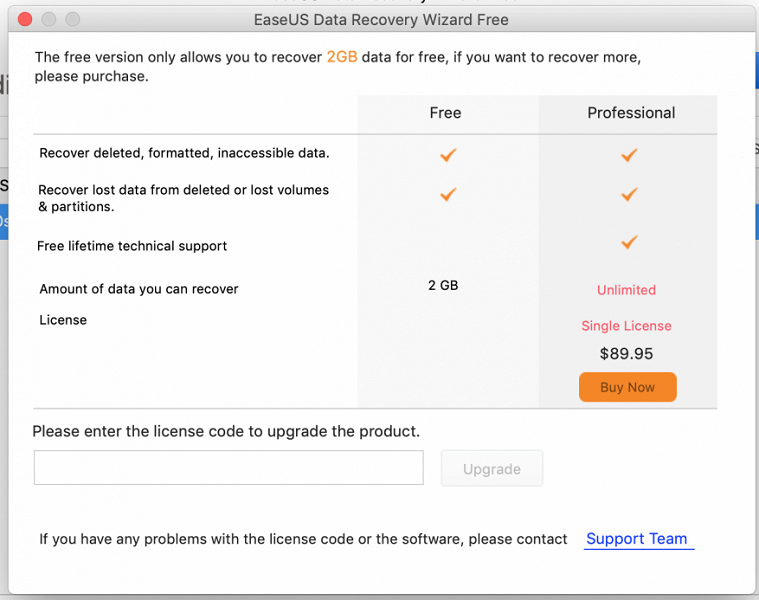Click Professional checkmark for recover deleted data

pyautogui.click(x=629, y=155)
